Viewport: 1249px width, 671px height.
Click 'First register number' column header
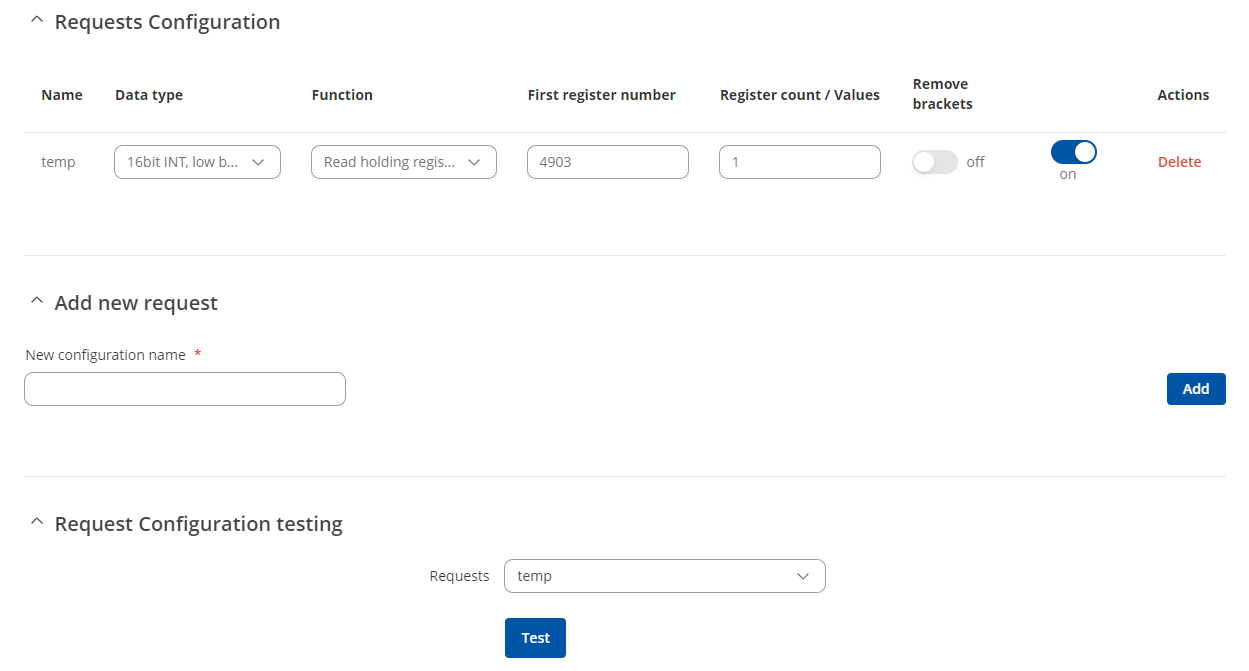point(602,95)
